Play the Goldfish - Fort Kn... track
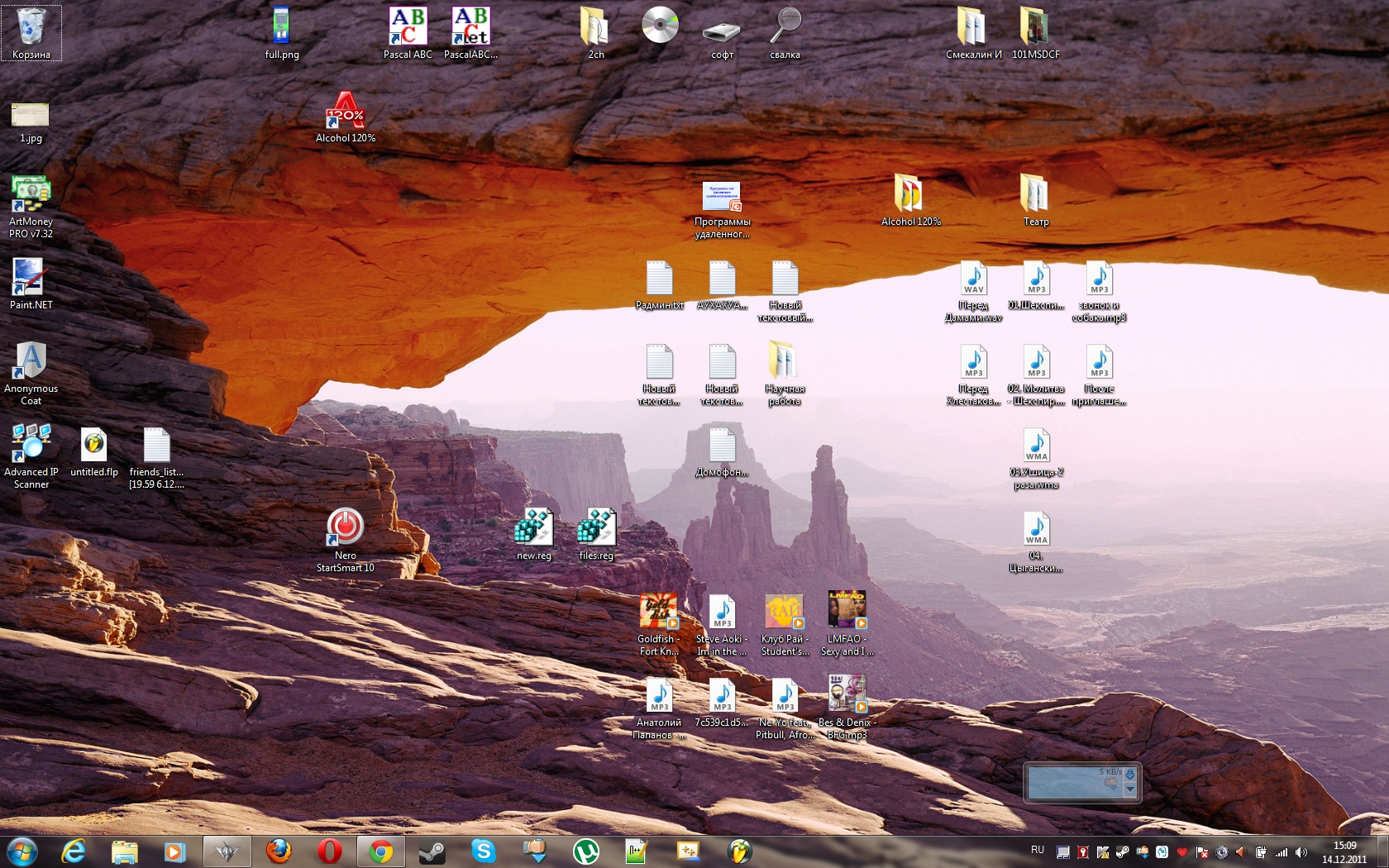 click(x=659, y=623)
